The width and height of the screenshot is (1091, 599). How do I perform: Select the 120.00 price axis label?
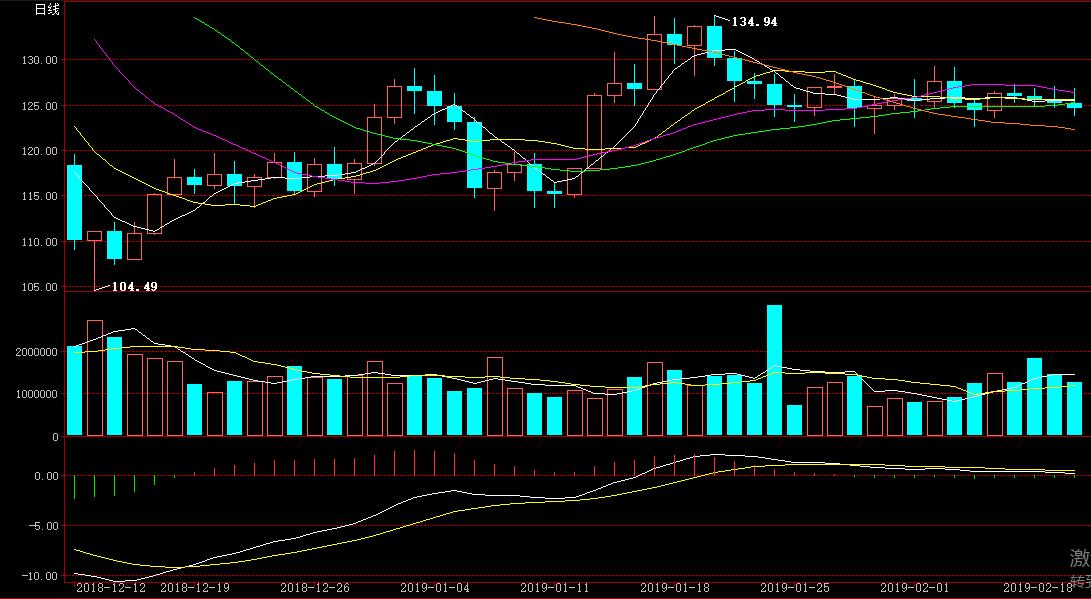click(40, 151)
